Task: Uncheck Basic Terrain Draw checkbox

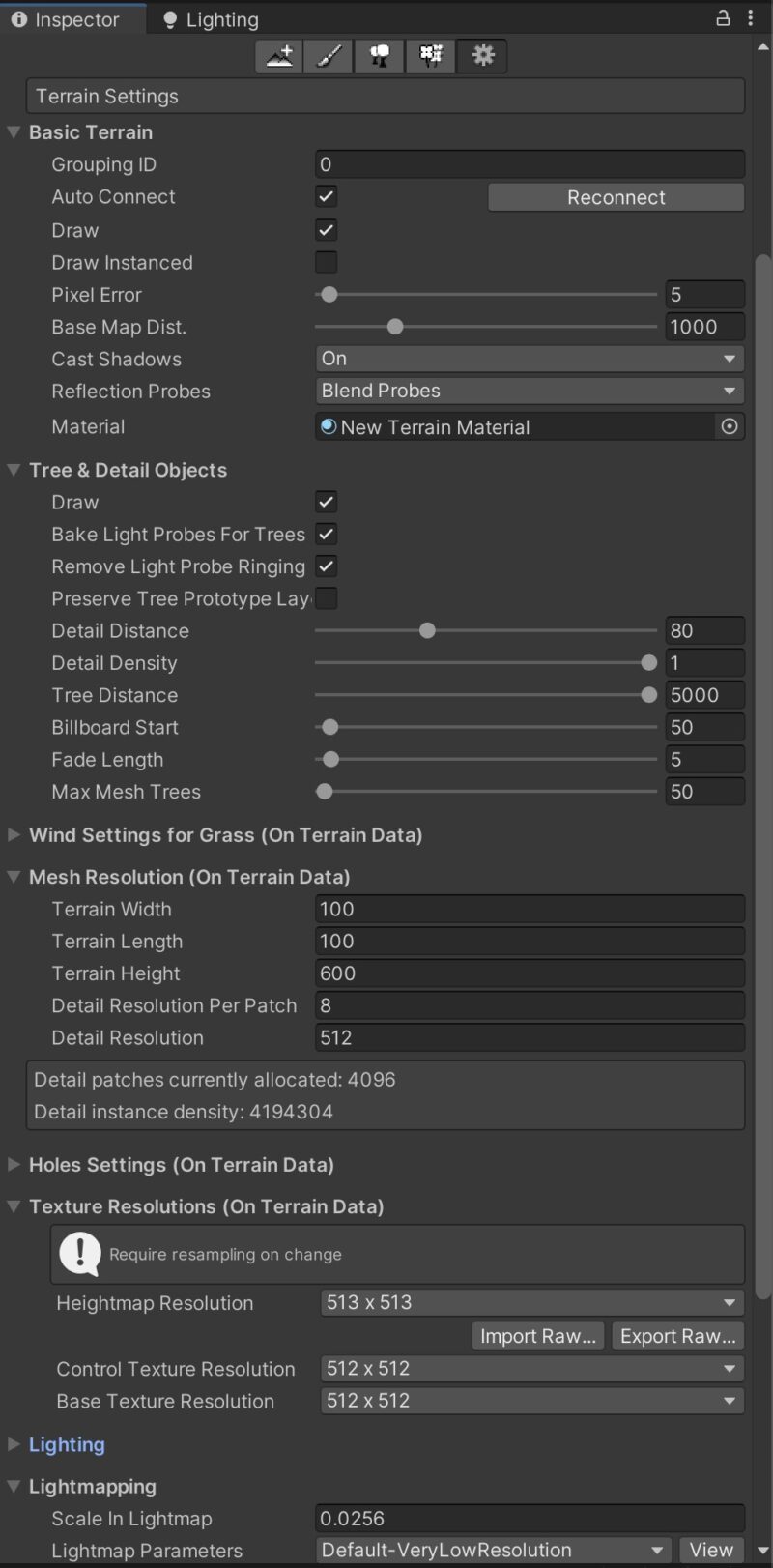Action: click(327, 230)
